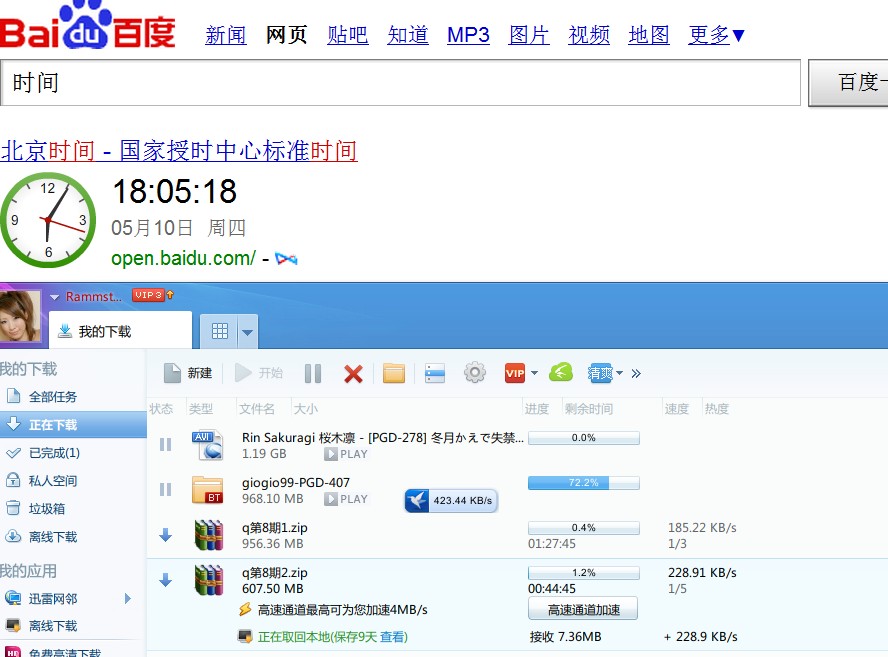Resume the paused giogio99-PGD-407 task
The height and width of the screenshot is (657, 888).
166,489
